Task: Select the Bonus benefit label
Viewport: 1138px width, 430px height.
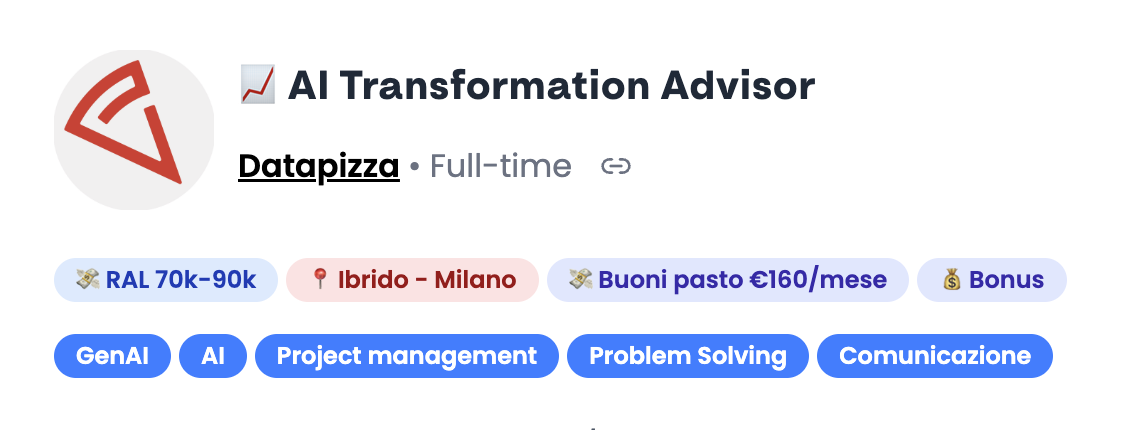Action: coord(1006,280)
